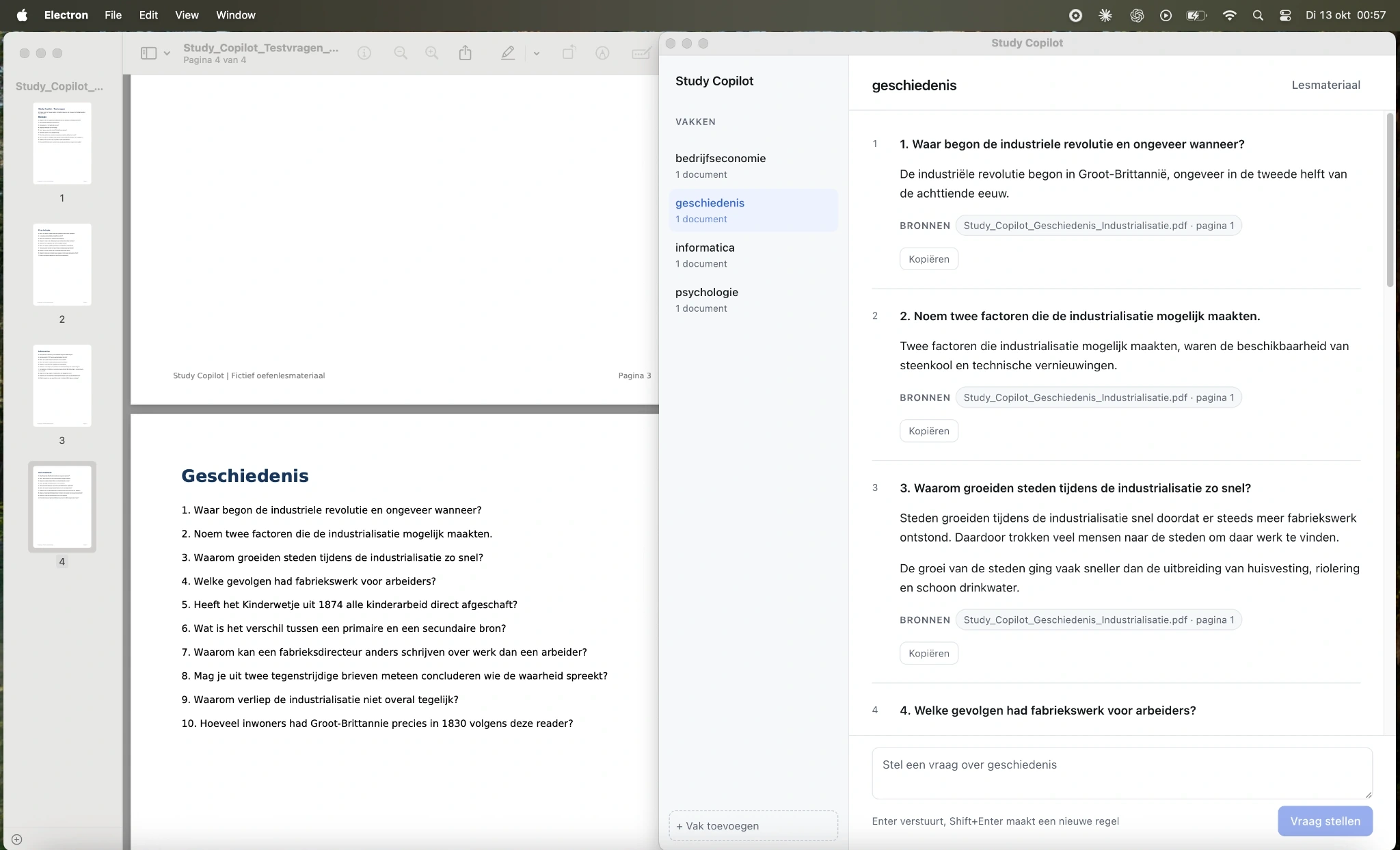This screenshot has width=1400, height=850.
Task: Select page 2 thumbnail in Preview sidebar
Action: tap(62, 265)
